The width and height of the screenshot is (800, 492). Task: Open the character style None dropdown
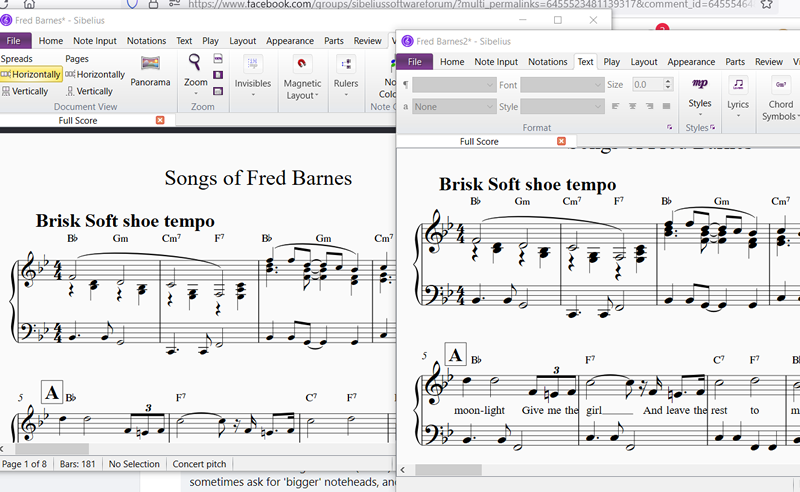(454, 107)
